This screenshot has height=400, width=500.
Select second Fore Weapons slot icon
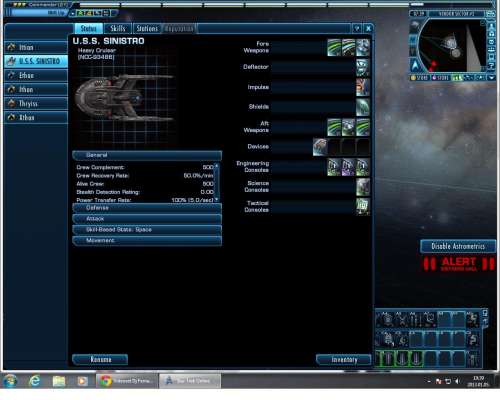click(349, 47)
